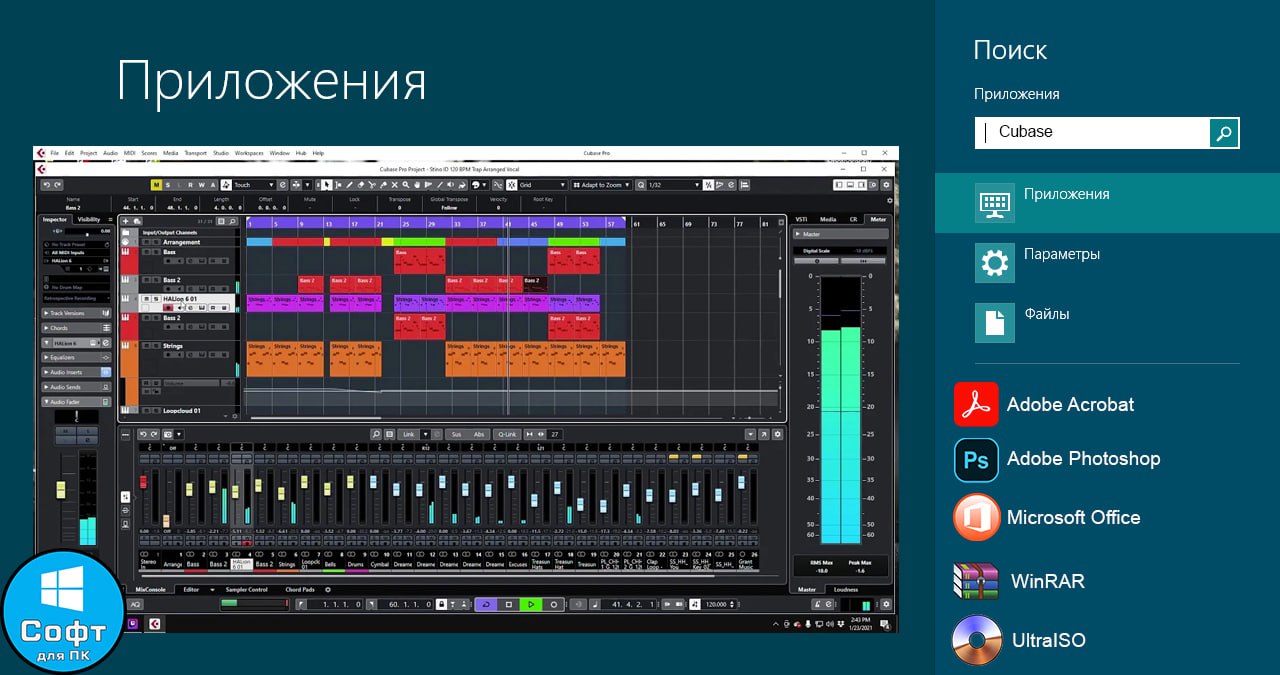Viewport: 1280px width, 675px height.
Task: Switch to the Sampler Control tab
Action: click(246, 590)
